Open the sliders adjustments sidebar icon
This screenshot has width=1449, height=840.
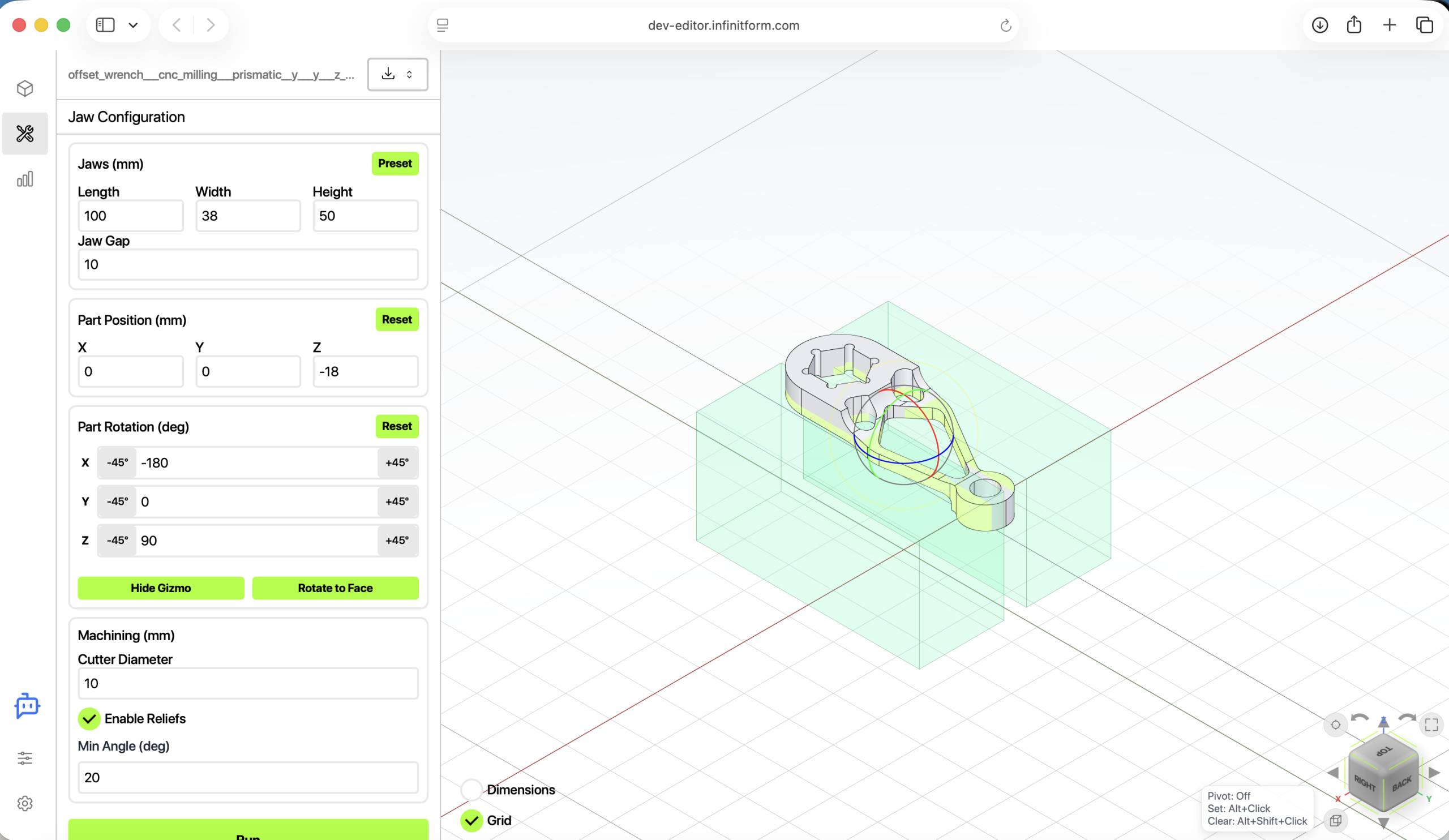pyautogui.click(x=25, y=758)
